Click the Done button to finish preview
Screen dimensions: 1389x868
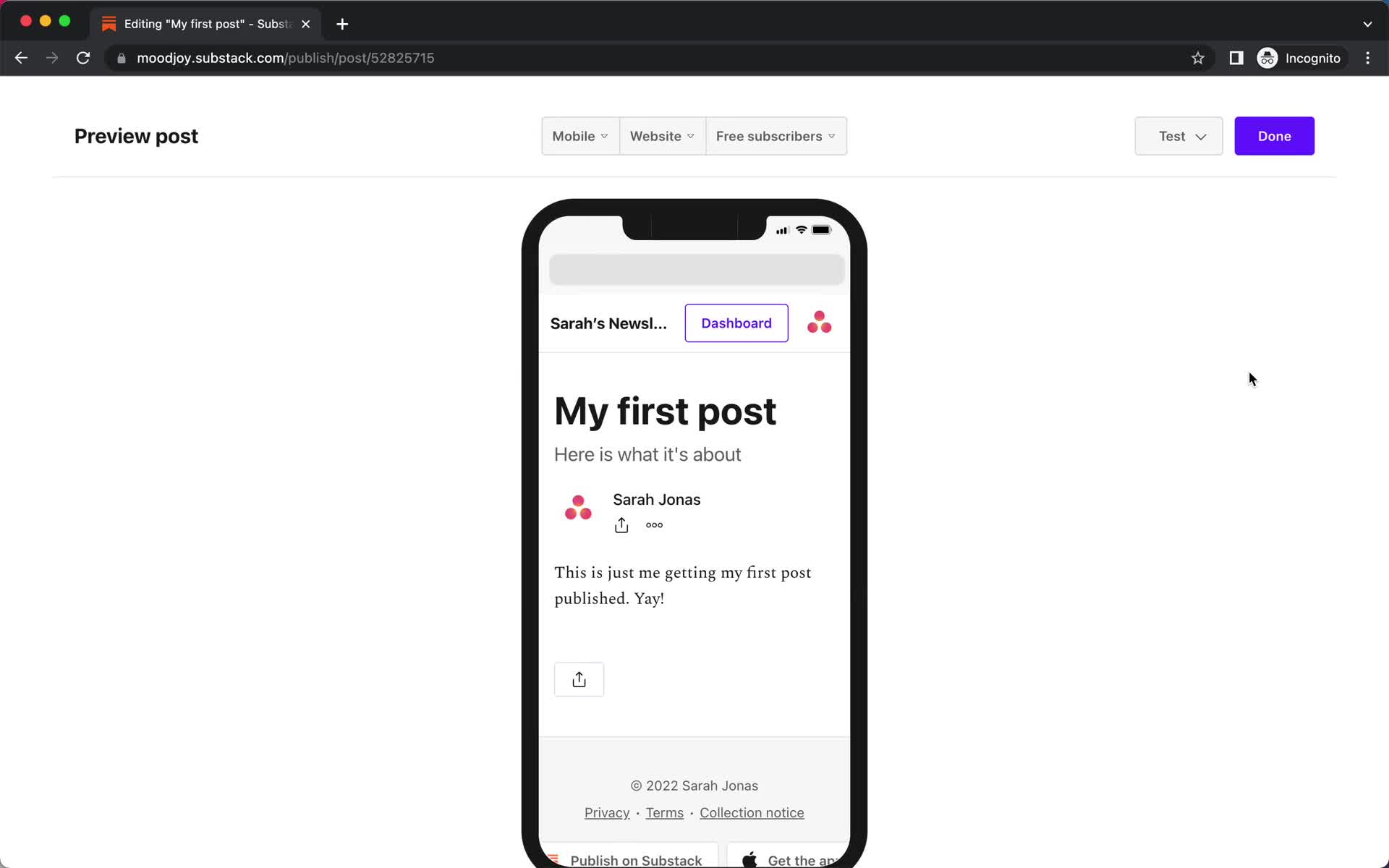(1275, 135)
